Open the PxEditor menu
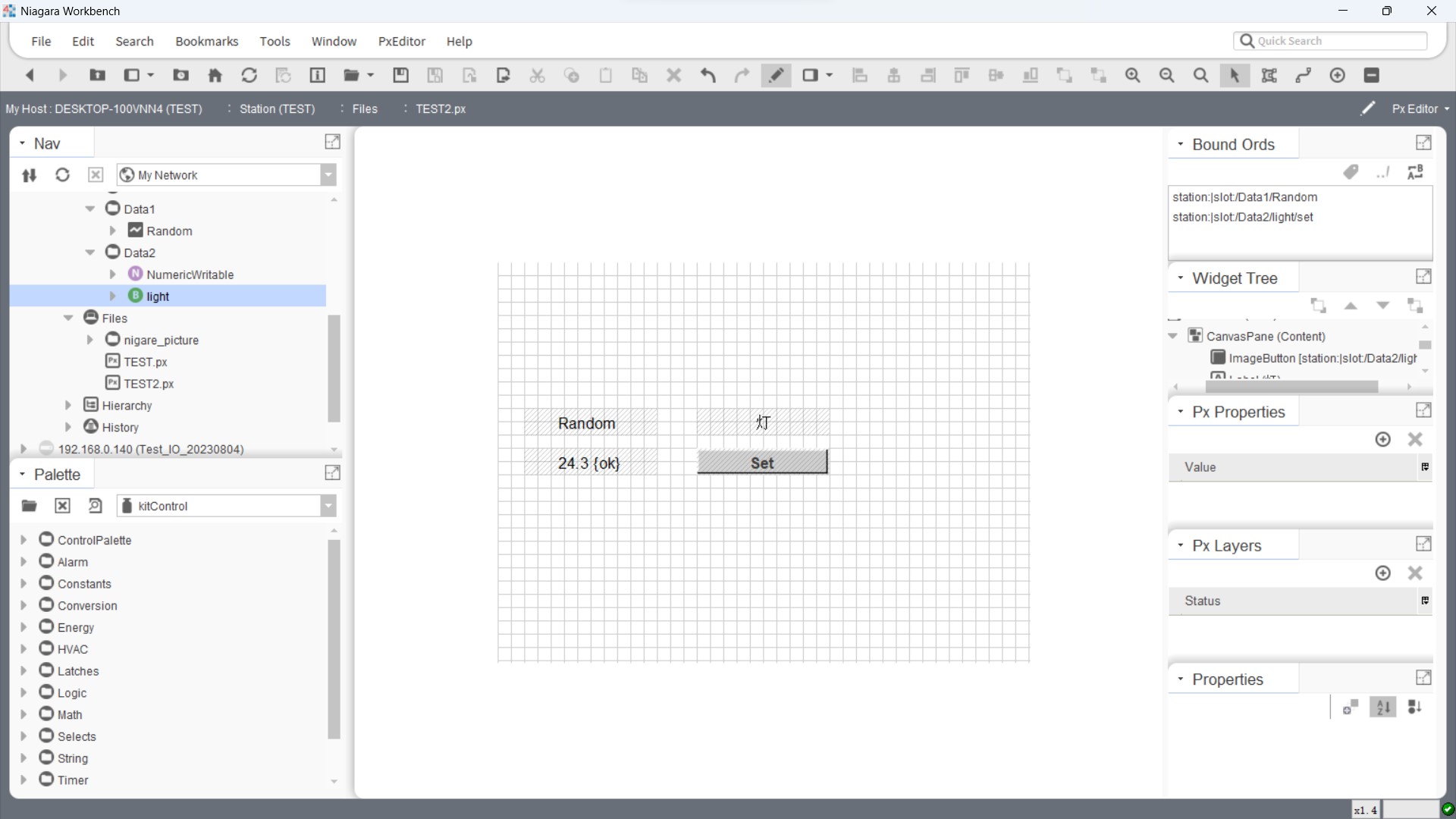The height and width of the screenshot is (819, 1456). coord(401,42)
